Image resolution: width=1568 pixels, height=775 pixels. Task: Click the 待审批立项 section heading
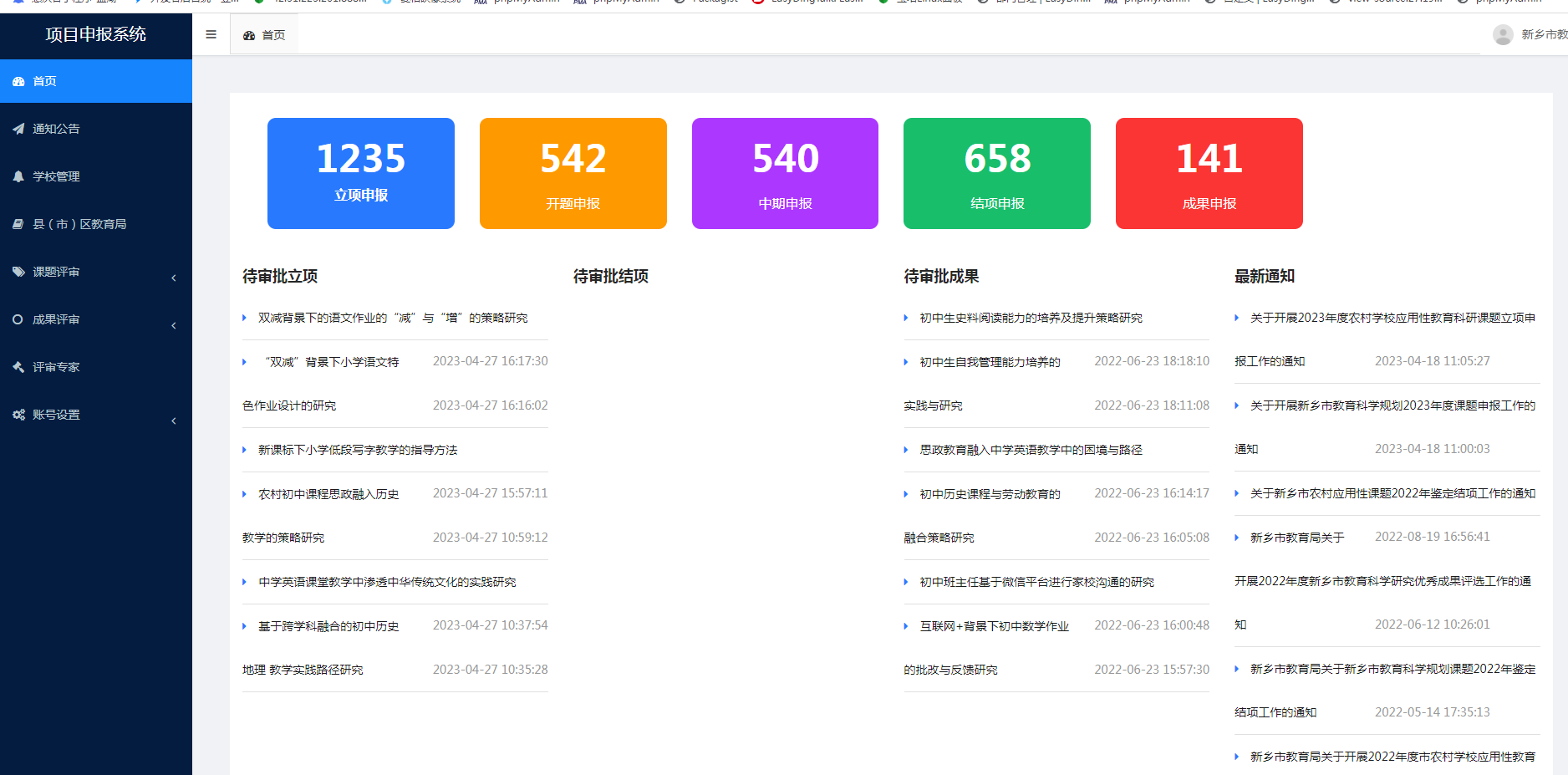pos(280,276)
